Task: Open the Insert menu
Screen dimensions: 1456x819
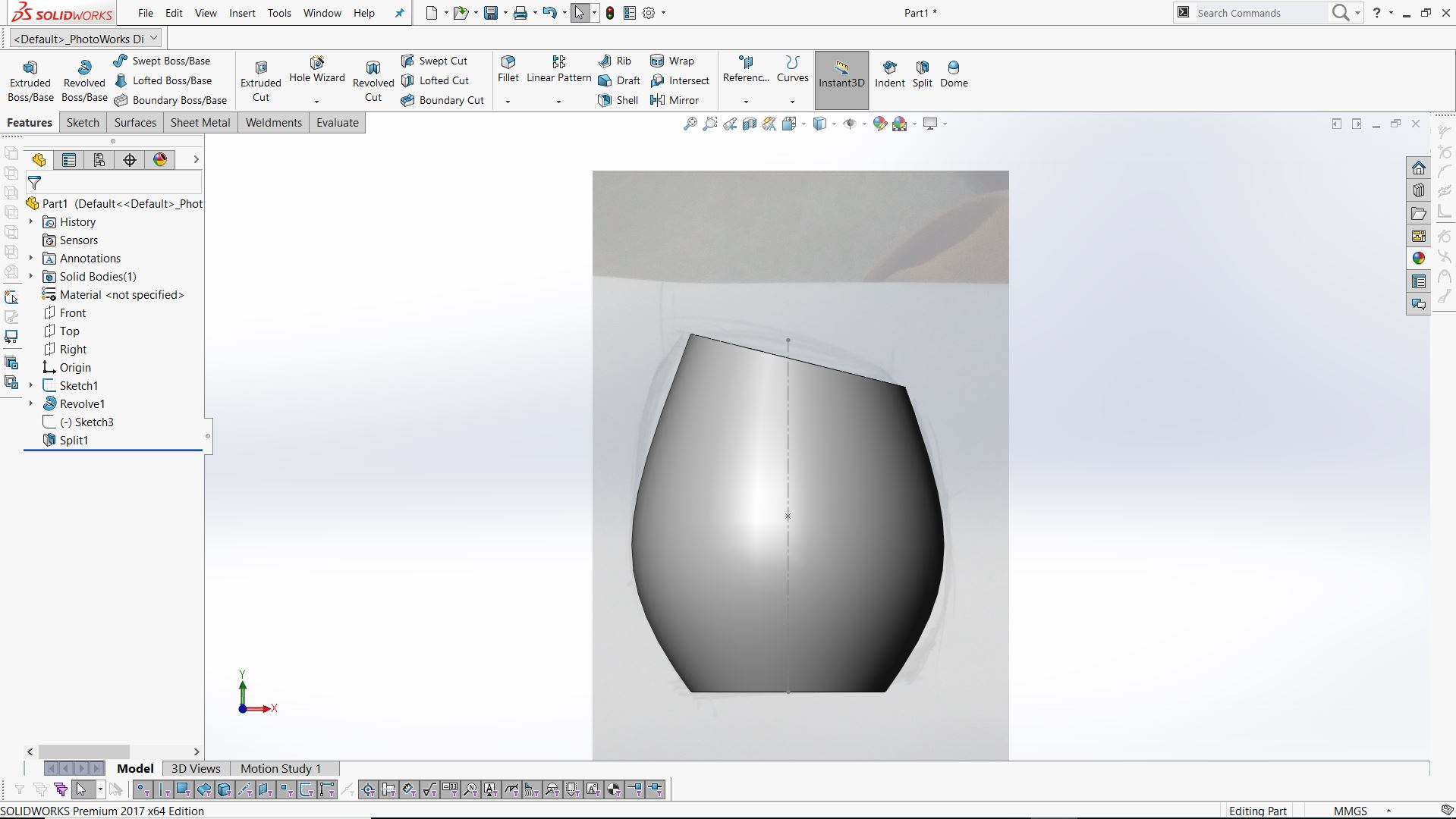Action: click(243, 13)
